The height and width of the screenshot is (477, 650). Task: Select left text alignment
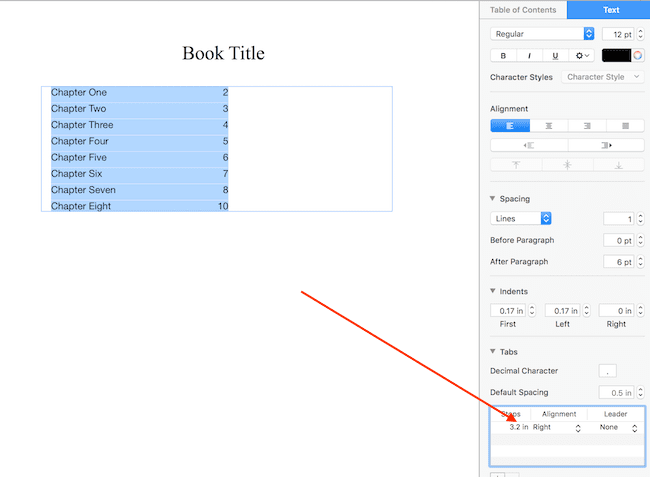509,126
